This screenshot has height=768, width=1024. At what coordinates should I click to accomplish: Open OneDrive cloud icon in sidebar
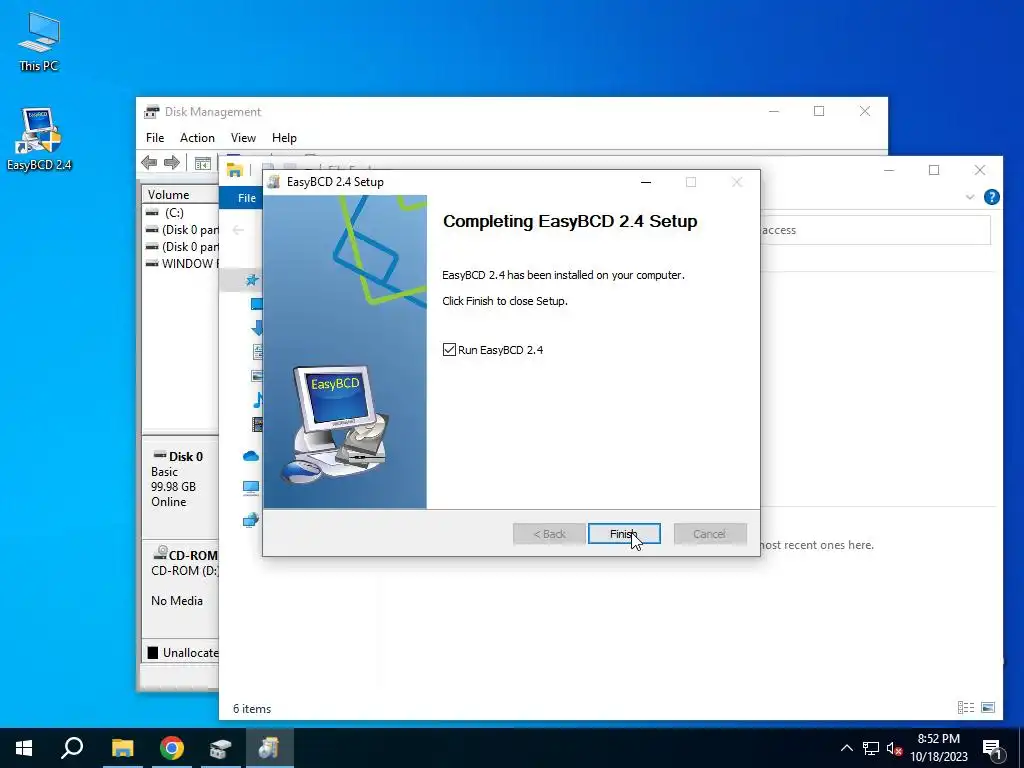point(251,456)
